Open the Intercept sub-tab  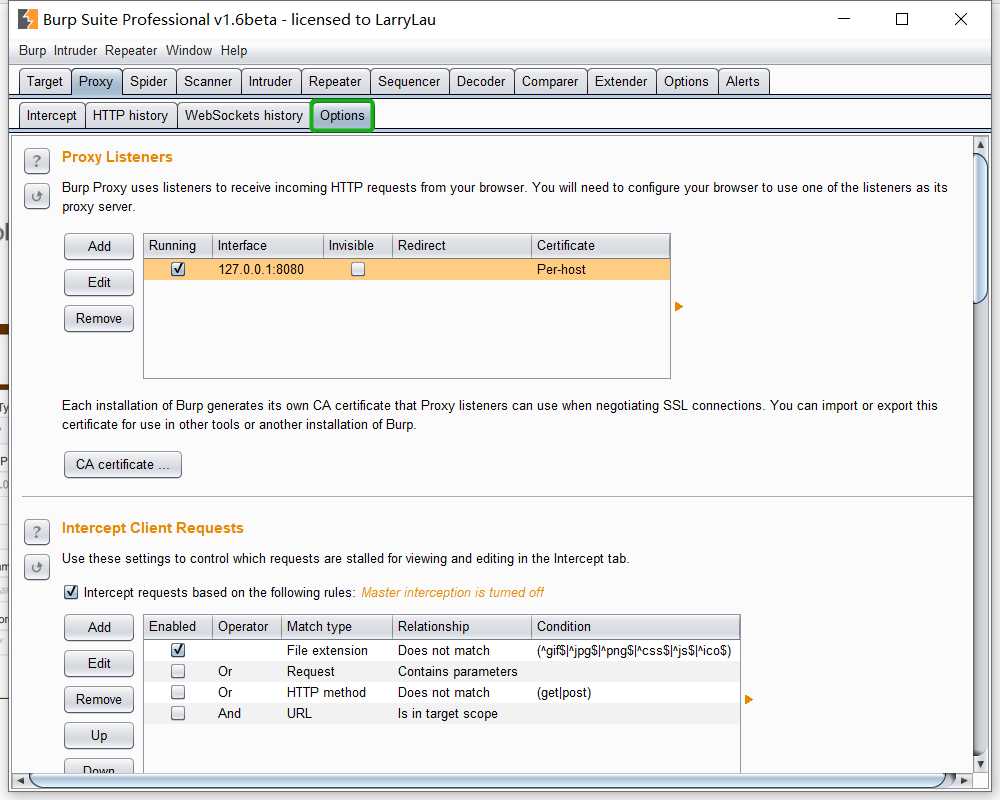pos(52,115)
